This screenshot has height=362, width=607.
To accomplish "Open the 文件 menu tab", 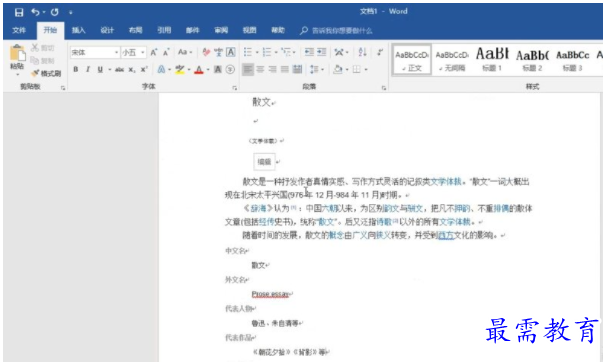I will (19, 30).
